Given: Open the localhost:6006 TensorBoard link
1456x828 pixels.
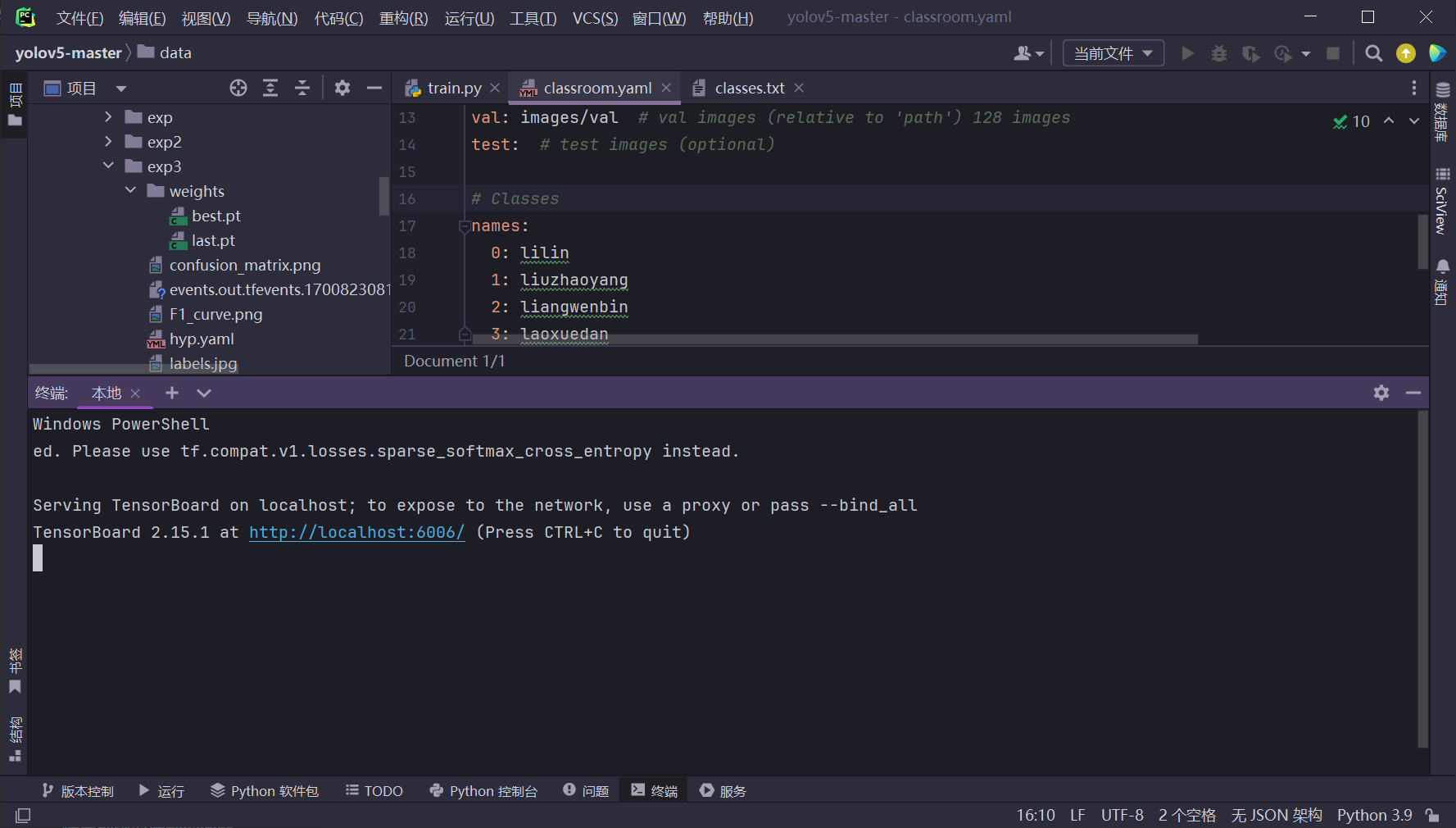Looking at the screenshot, I should tap(357, 532).
